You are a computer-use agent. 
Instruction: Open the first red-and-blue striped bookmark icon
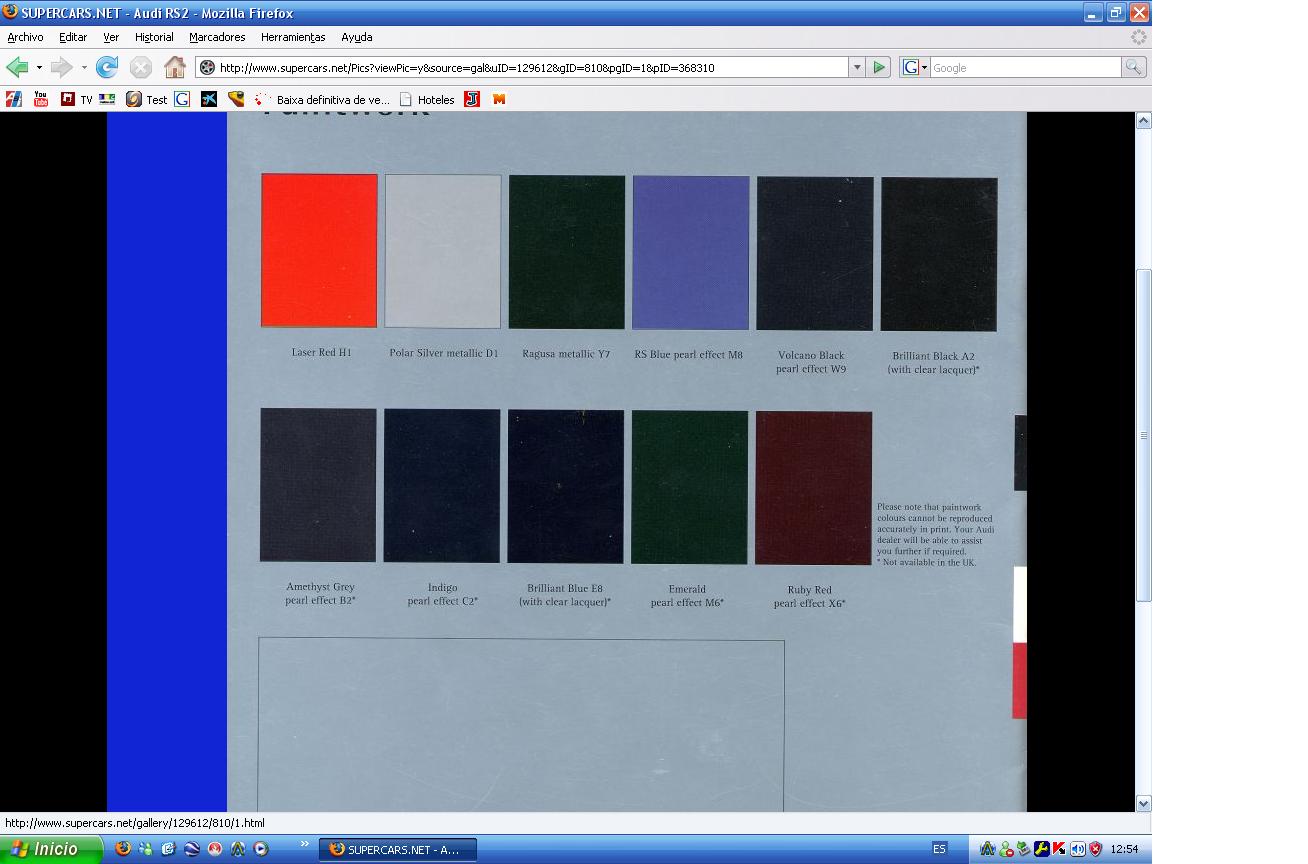click(x=14, y=99)
